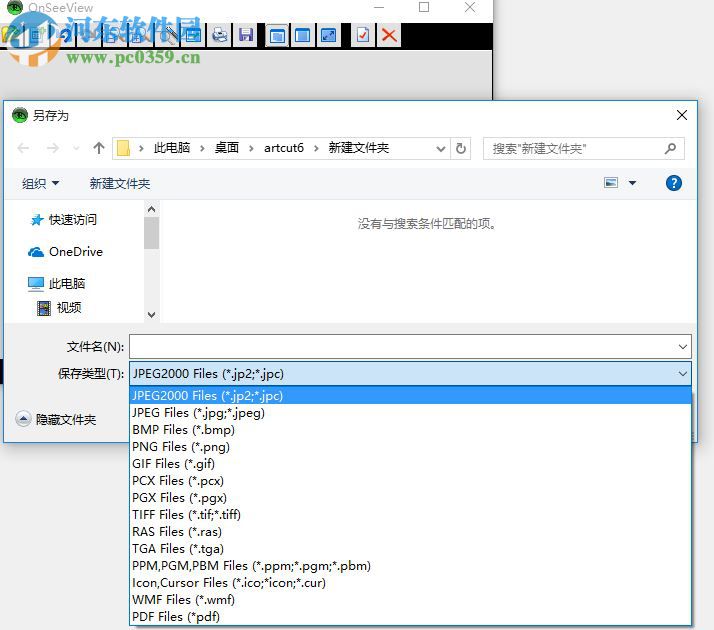The width and height of the screenshot is (714, 630).
Task: Click the print icon in OnSeeView toolbar
Action: click(x=220, y=35)
